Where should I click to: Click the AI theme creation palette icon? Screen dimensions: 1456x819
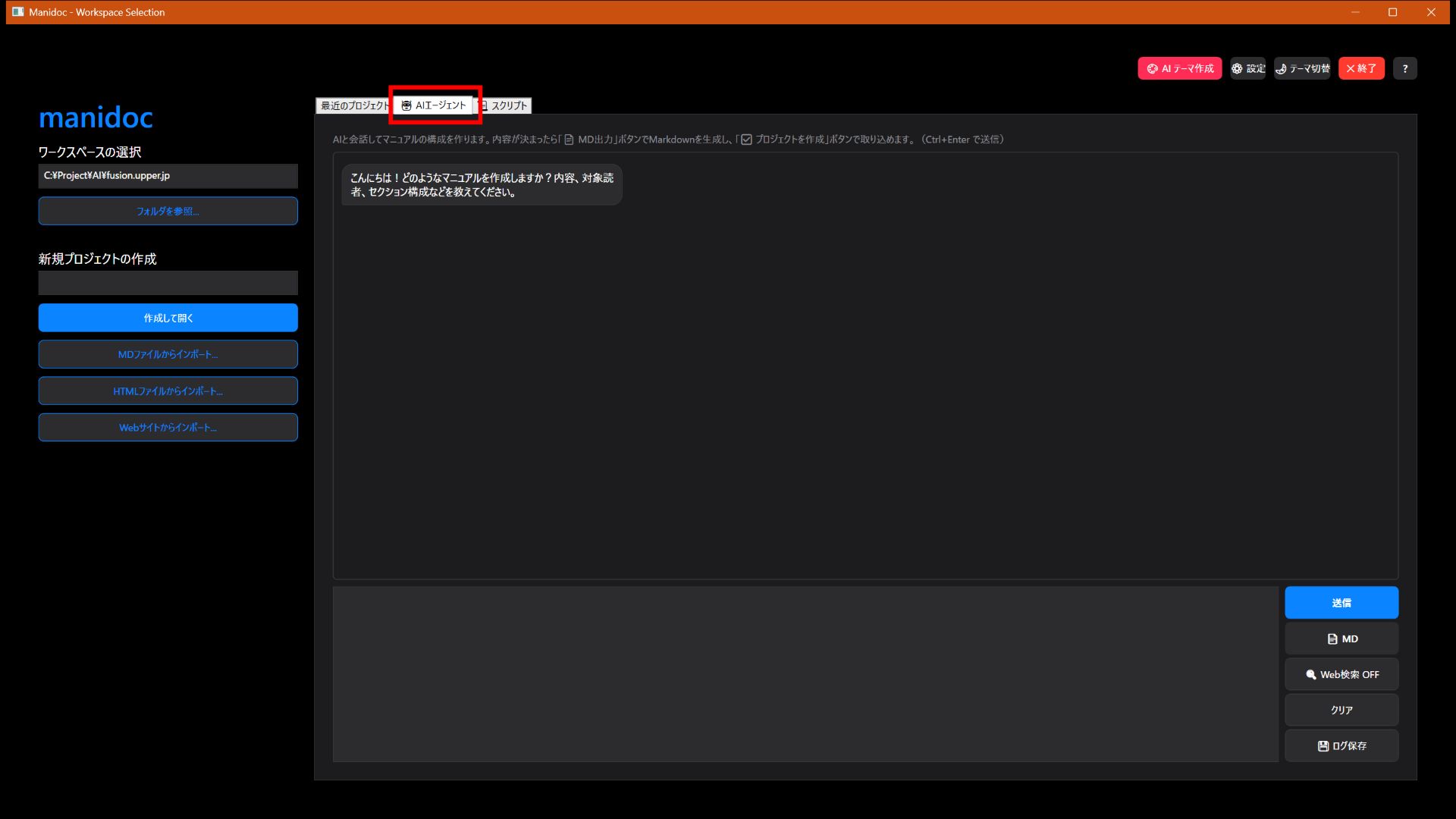coord(1152,68)
